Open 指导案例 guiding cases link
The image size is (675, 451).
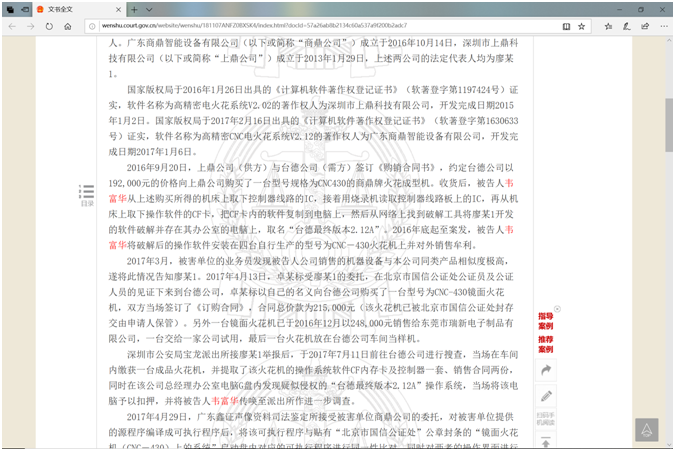point(545,321)
